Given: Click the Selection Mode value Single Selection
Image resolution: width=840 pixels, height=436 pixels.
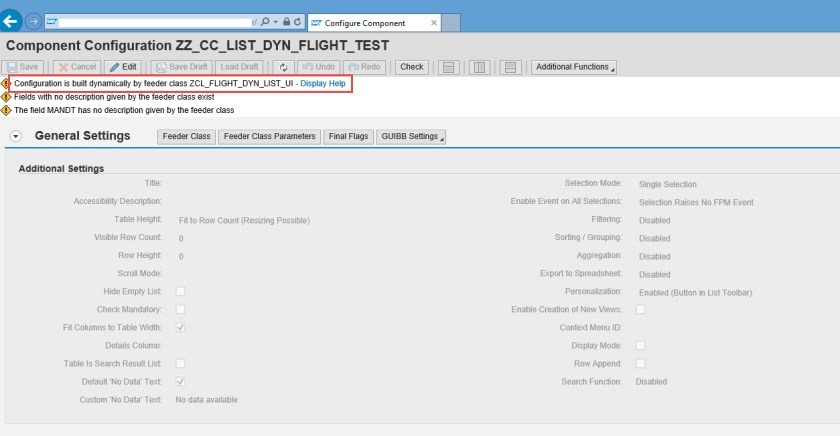Looking at the screenshot, I should click(x=668, y=184).
